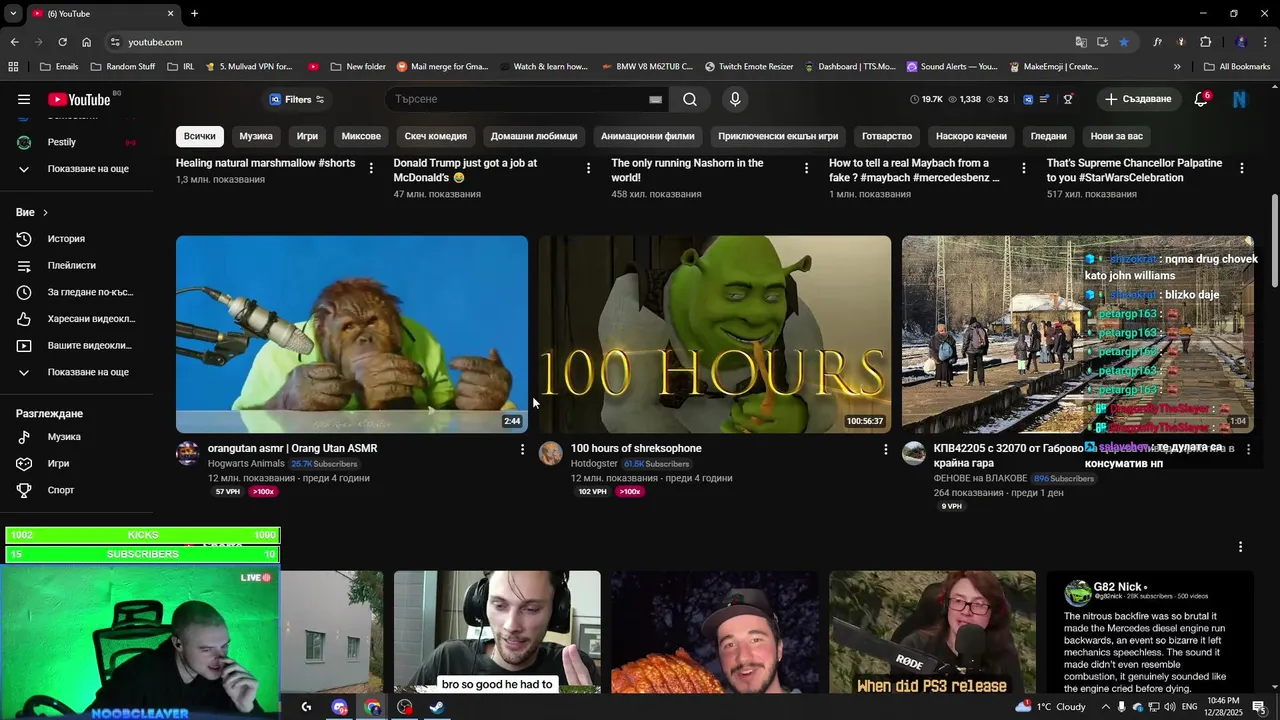
Task: Reload the page
Action: (62, 42)
